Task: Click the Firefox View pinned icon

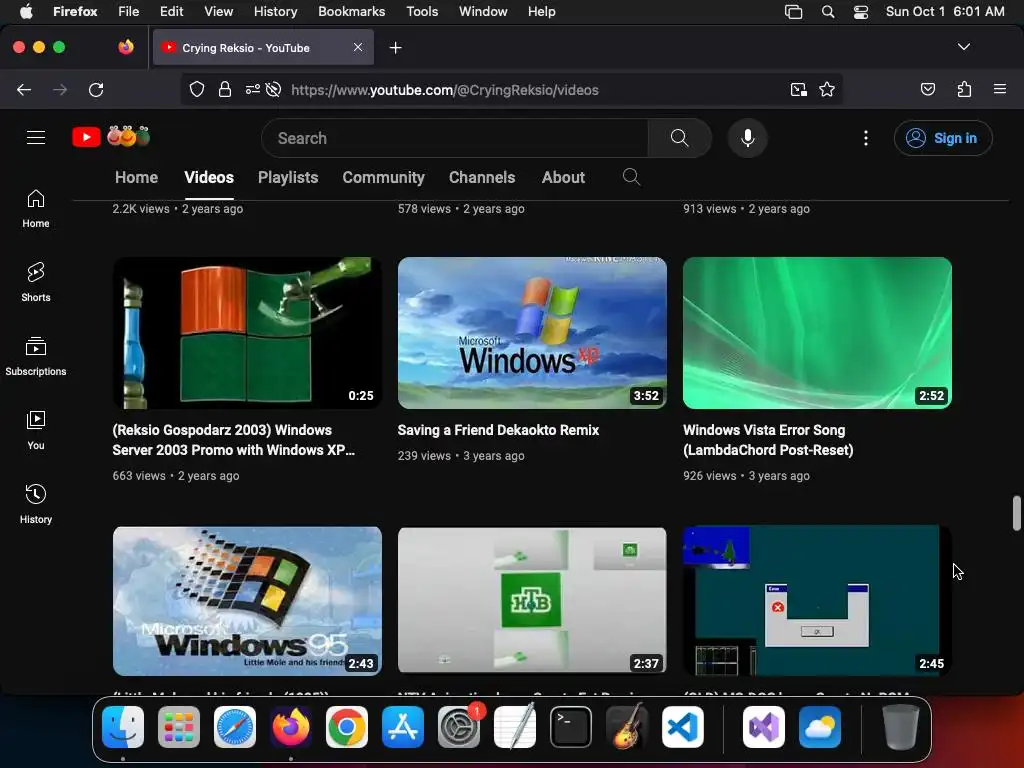Action: point(125,47)
